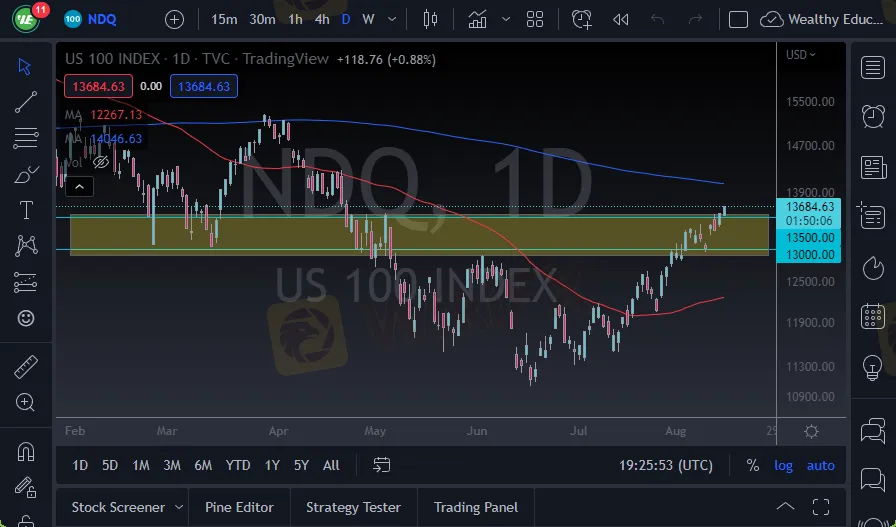This screenshot has height=527, width=896.
Task: Open the Pine Editor tab
Action: pyautogui.click(x=239, y=507)
